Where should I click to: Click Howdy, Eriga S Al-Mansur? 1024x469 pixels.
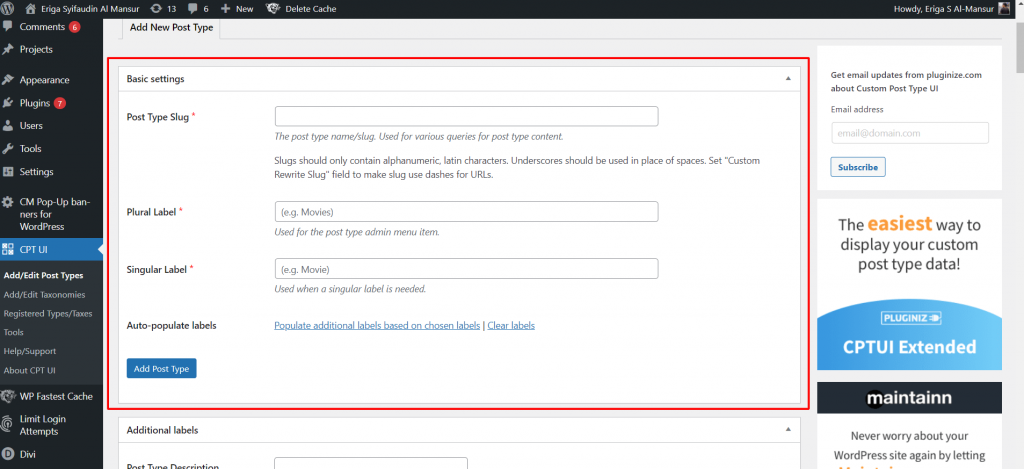(x=944, y=9)
